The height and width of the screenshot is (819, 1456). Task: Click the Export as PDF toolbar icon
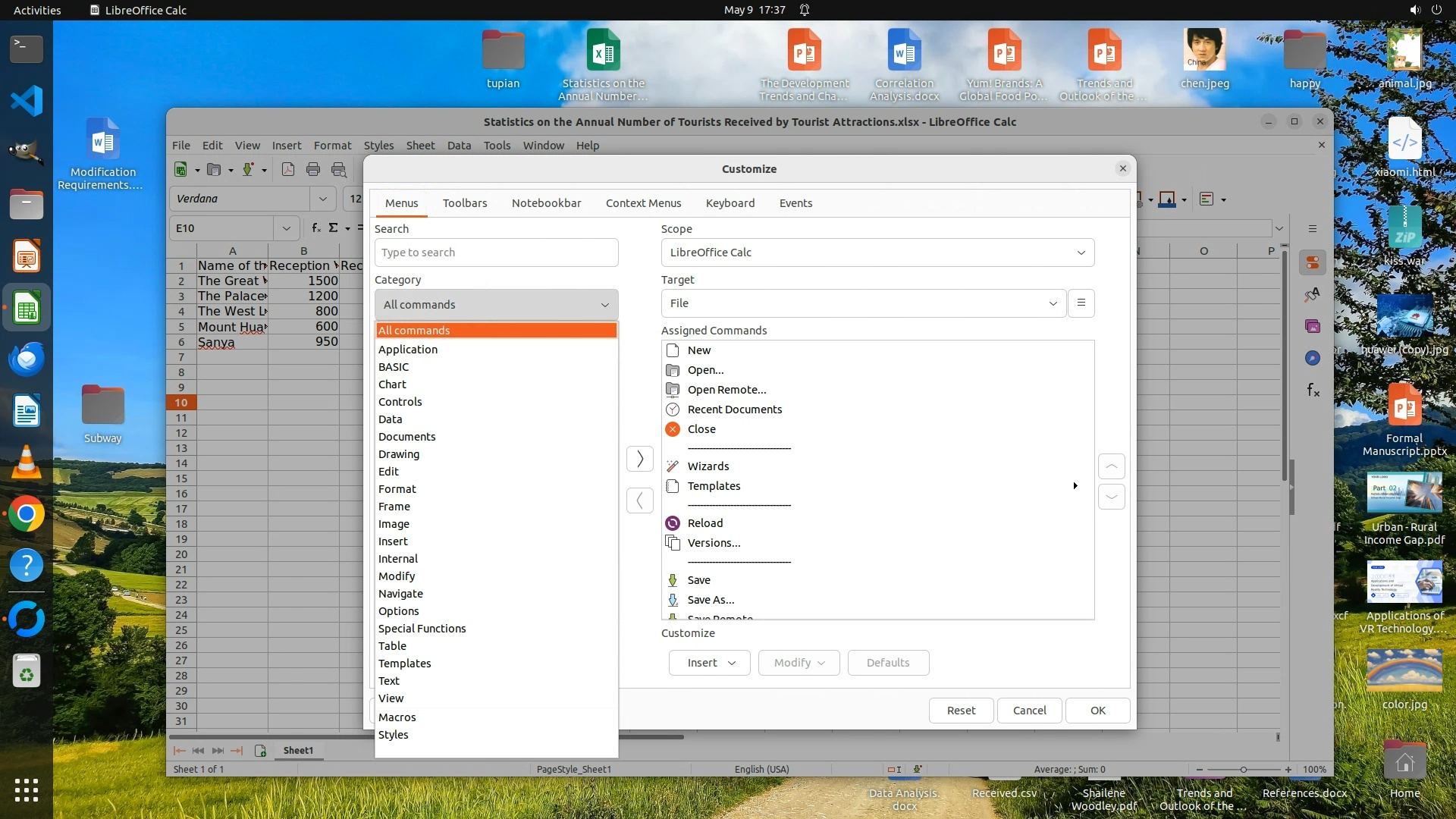click(x=288, y=170)
